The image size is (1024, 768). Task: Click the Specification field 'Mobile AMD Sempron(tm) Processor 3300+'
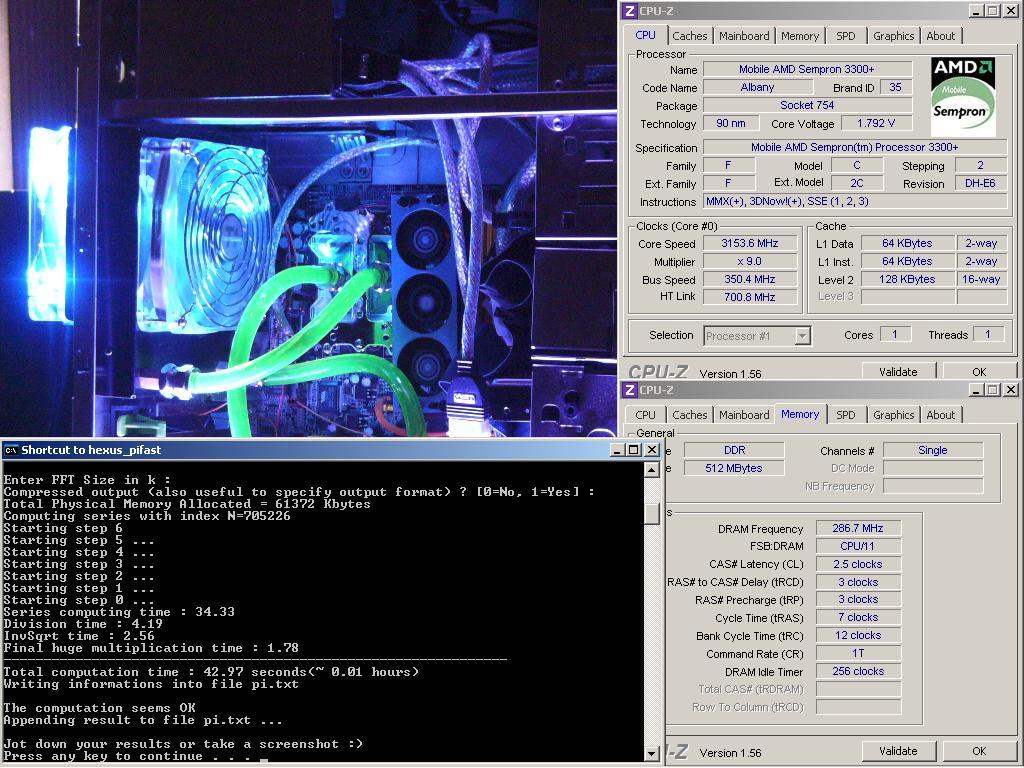855,147
